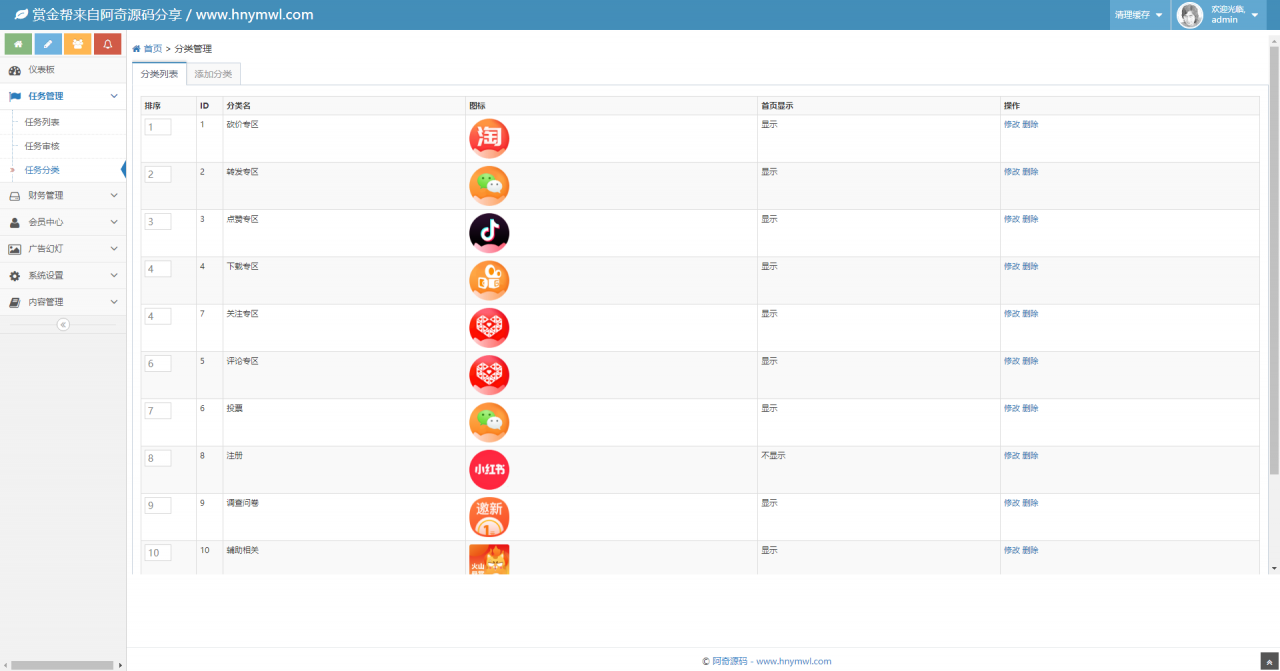Screen dimensions: 1280x671
Task: Click the green home shortcut button
Action: coord(18,44)
